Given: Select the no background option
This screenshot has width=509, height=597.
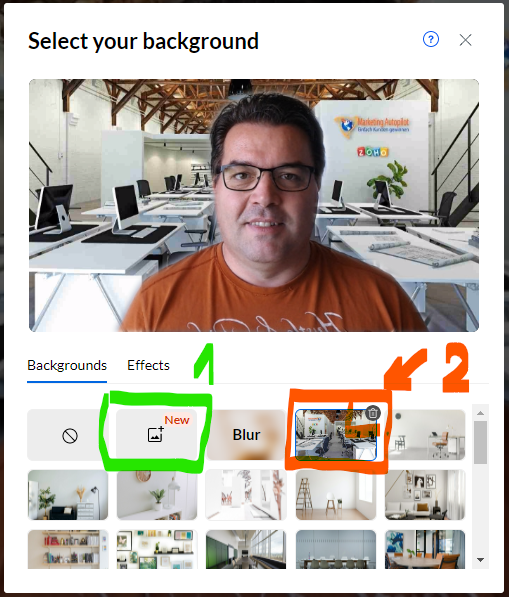Looking at the screenshot, I should pos(68,435).
